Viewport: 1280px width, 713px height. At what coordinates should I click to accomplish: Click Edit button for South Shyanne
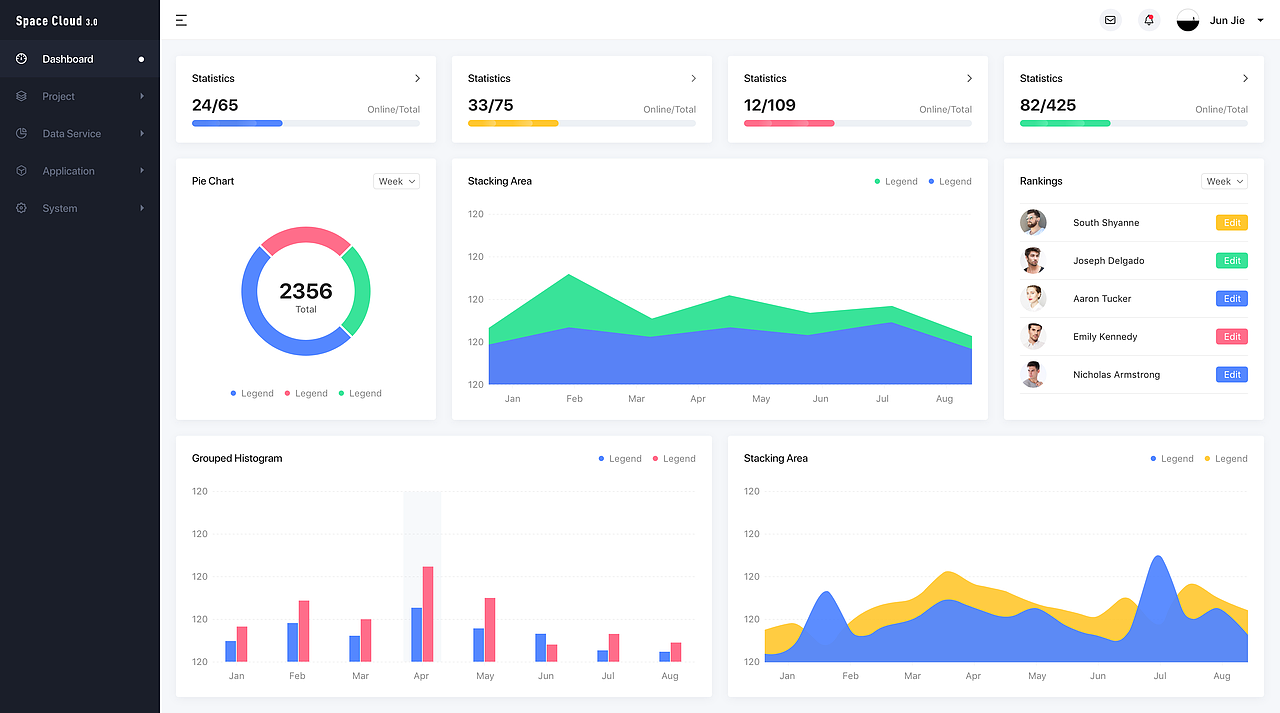point(1232,223)
